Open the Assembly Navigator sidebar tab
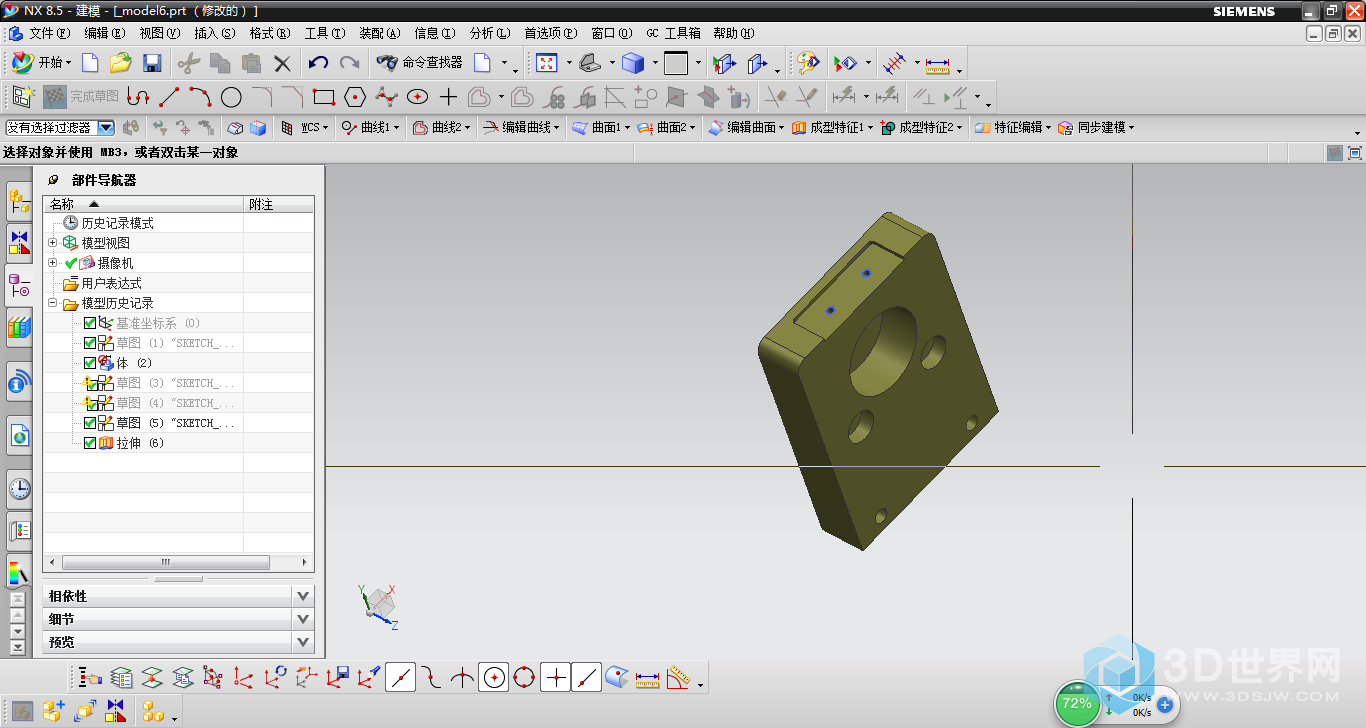The height and width of the screenshot is (728, 1366). [19, 201]
